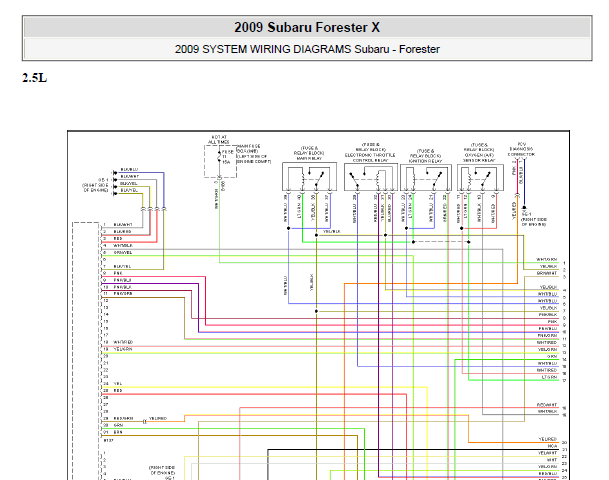This screenshot has width=609, height=480.
Task: Click connector pin 4 WHT/BLK label
Action: point(123,245)
